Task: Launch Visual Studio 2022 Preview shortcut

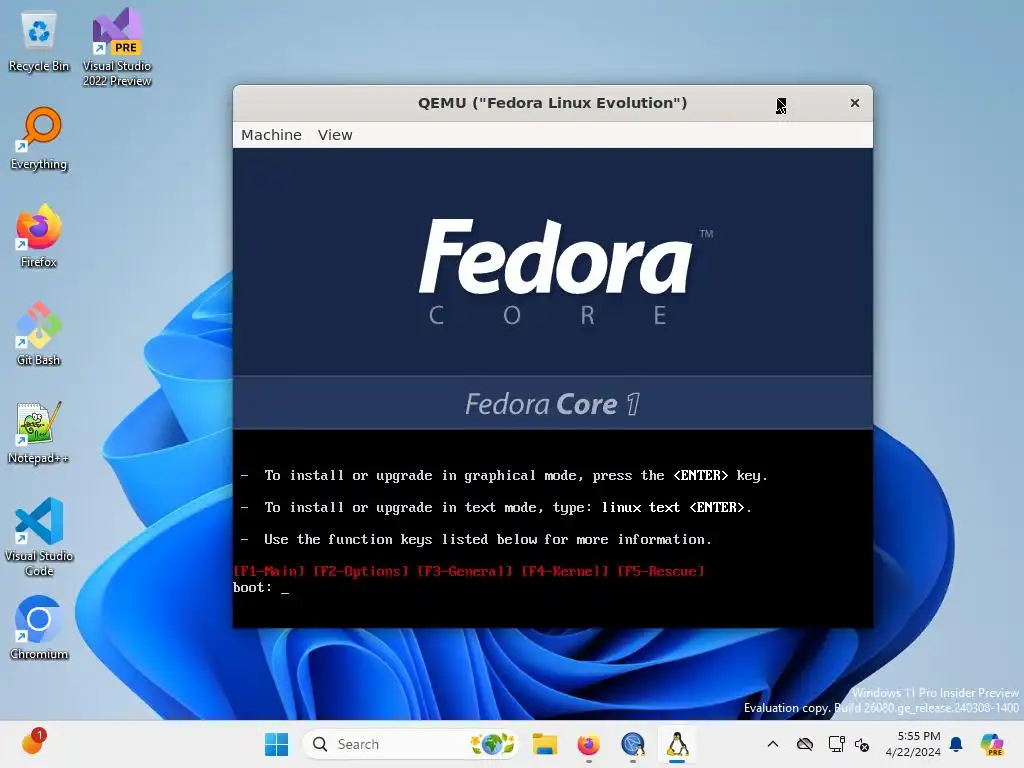Action: pyautogui.click(x=117, y=48)
